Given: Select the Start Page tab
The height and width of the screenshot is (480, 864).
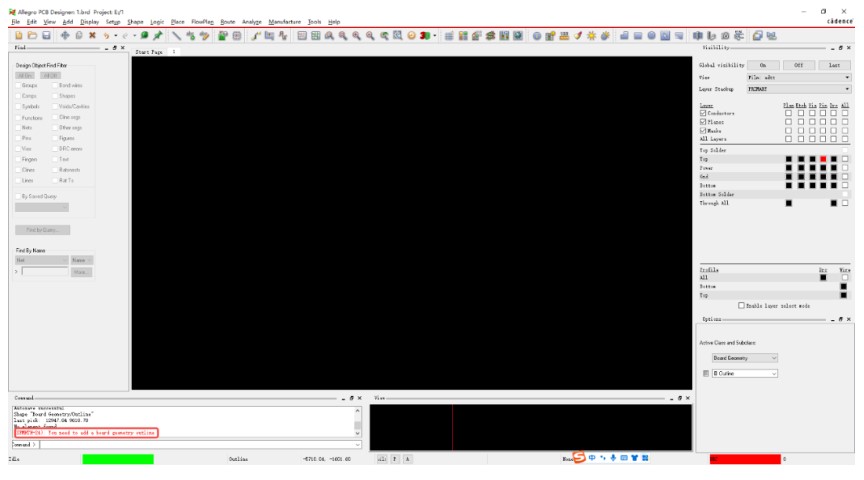Looking at the screenshot, I should [149, 52].
